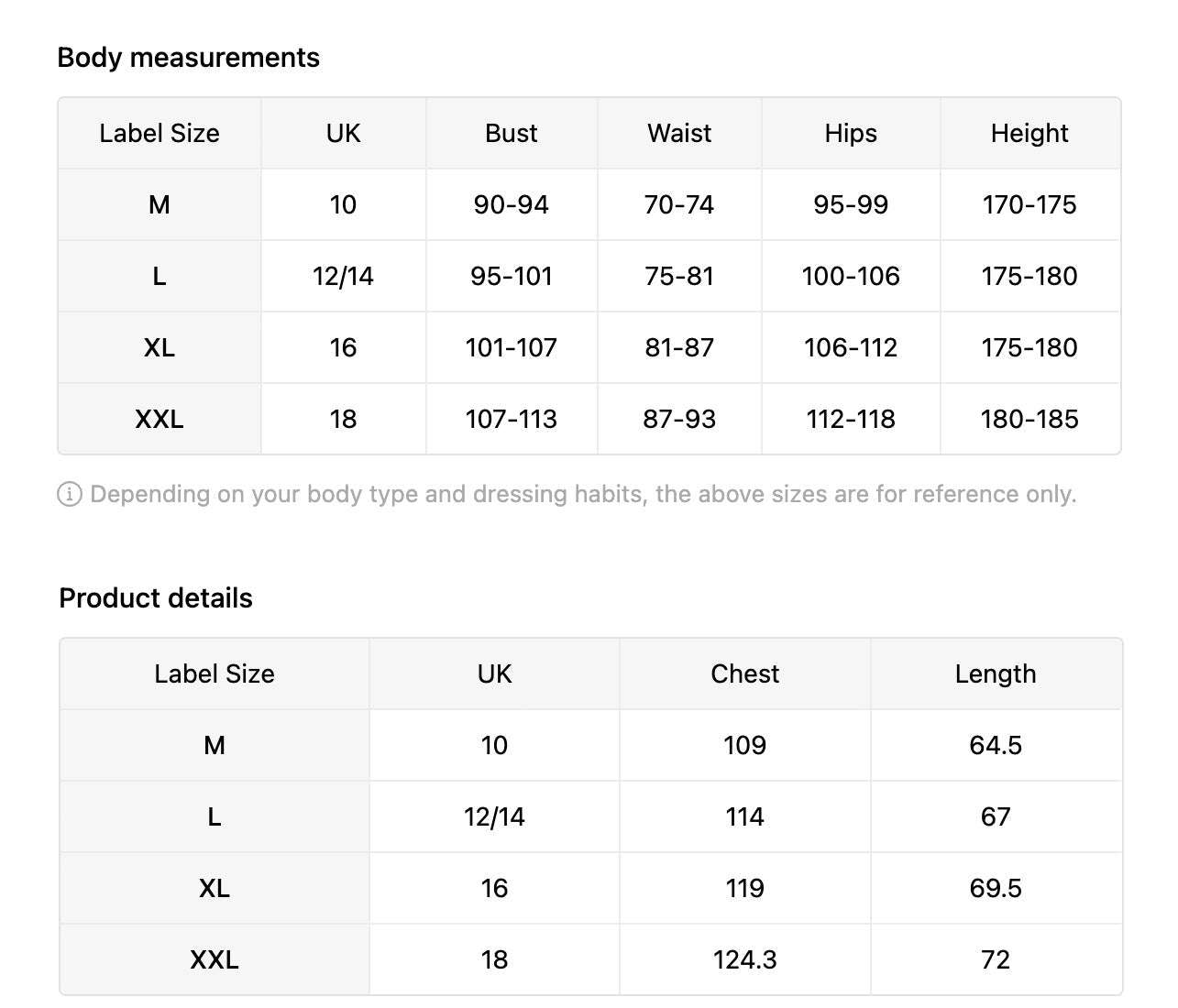Click the Product details heading

click(156, 598)
